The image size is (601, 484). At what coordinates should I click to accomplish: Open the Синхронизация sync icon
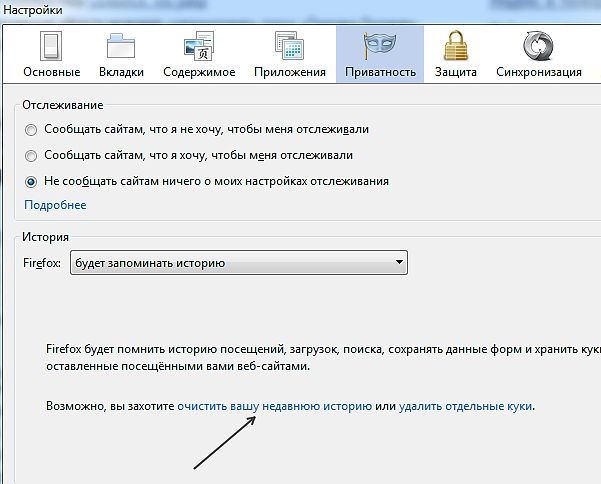tap(539, 46)
